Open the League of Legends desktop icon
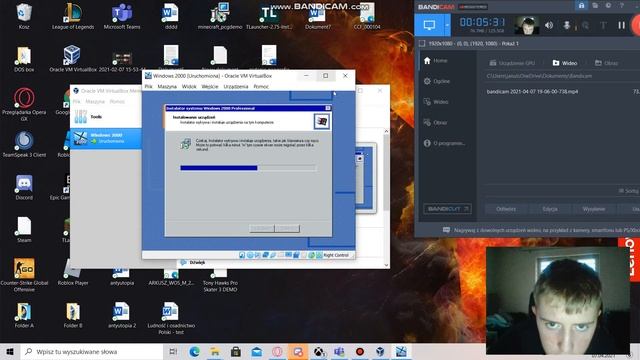 [x=73, y=16]
